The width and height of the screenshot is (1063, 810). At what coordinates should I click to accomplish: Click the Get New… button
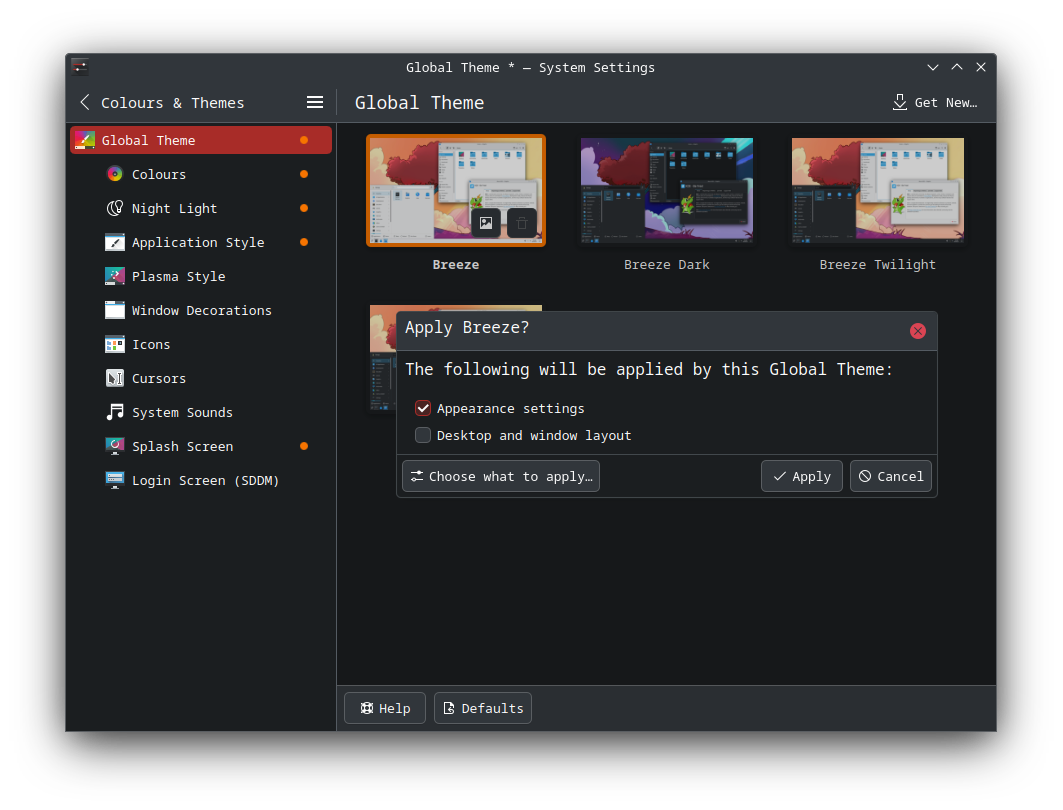click(935, 102)
